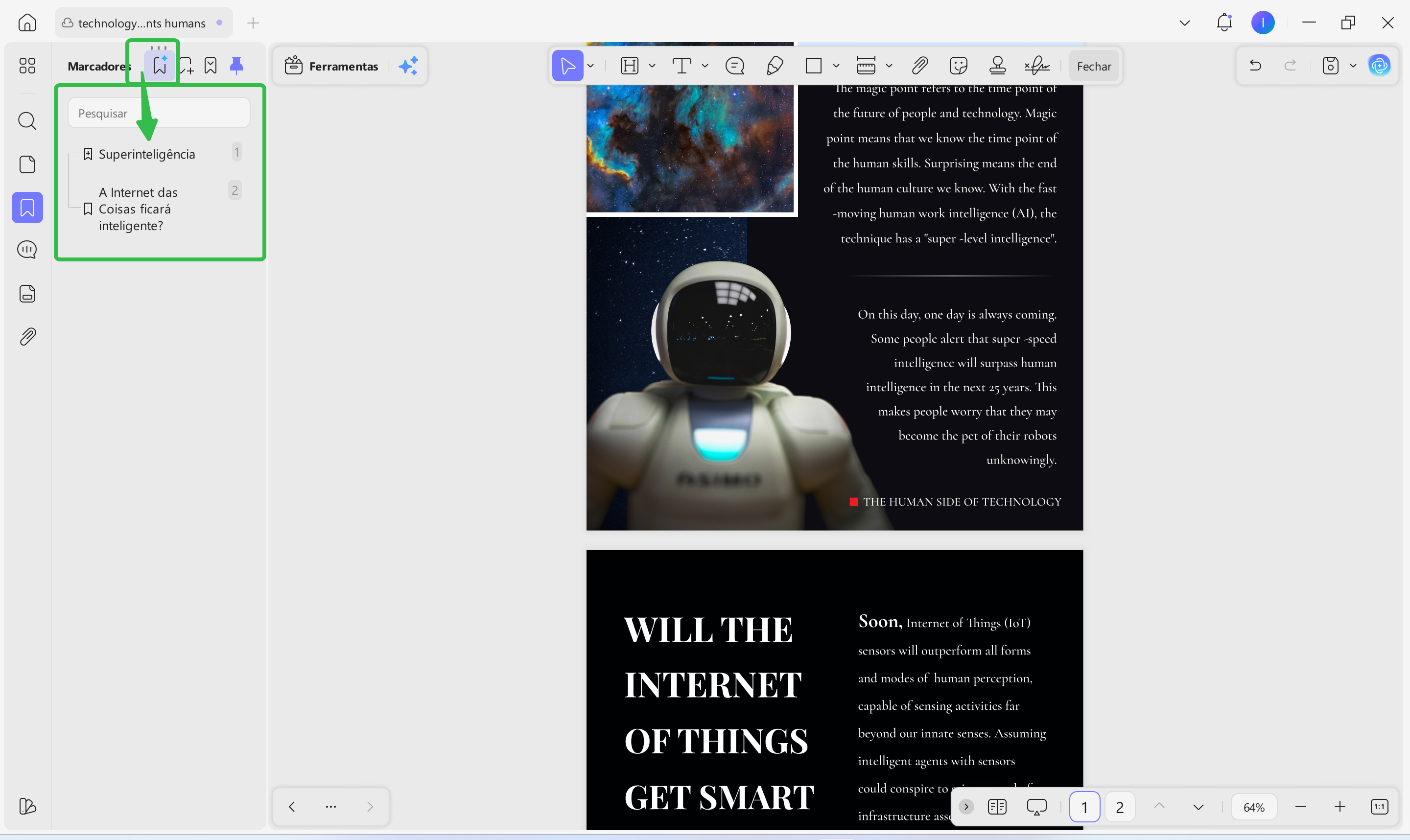The image size is (1410, 840).
Task: Pin the Marcadores panel
Action: tap(236, 65)
